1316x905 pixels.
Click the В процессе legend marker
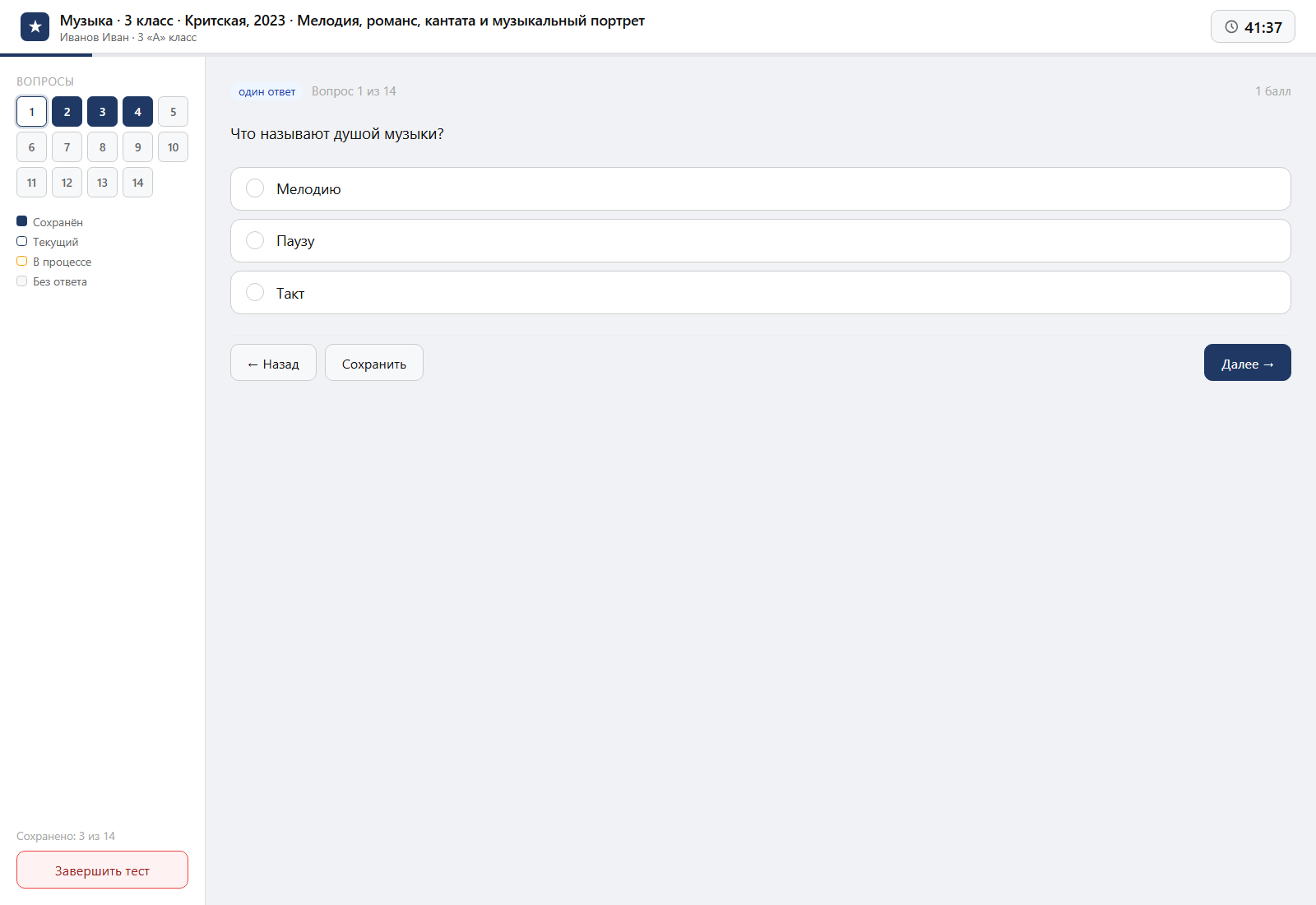click(22, 261)
